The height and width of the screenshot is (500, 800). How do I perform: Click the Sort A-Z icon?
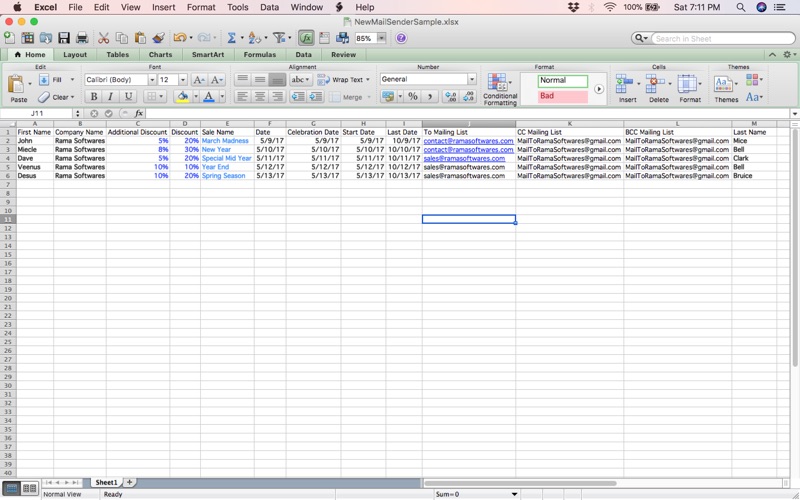254,38
